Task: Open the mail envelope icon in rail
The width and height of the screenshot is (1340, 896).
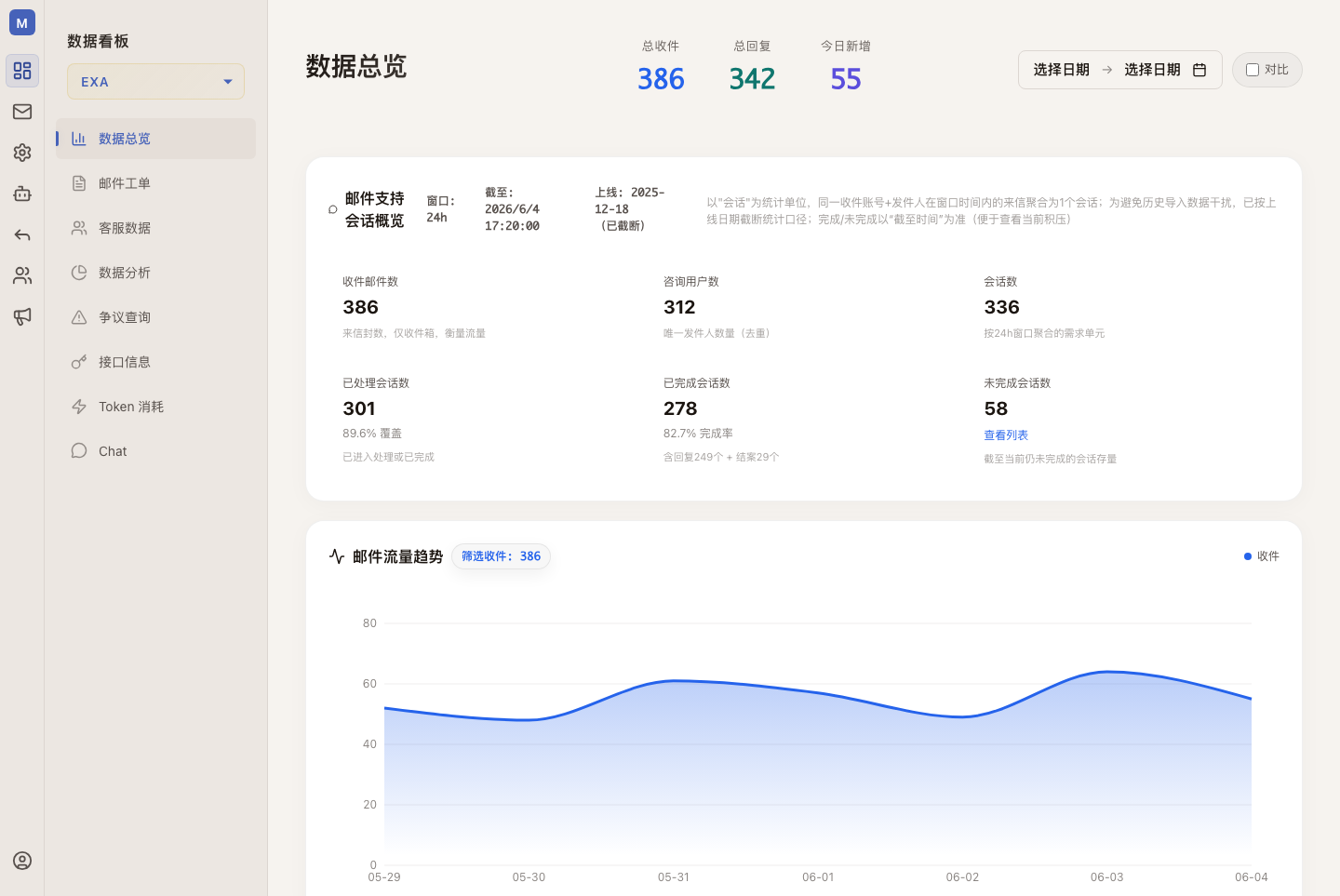Action: [22, 112]
